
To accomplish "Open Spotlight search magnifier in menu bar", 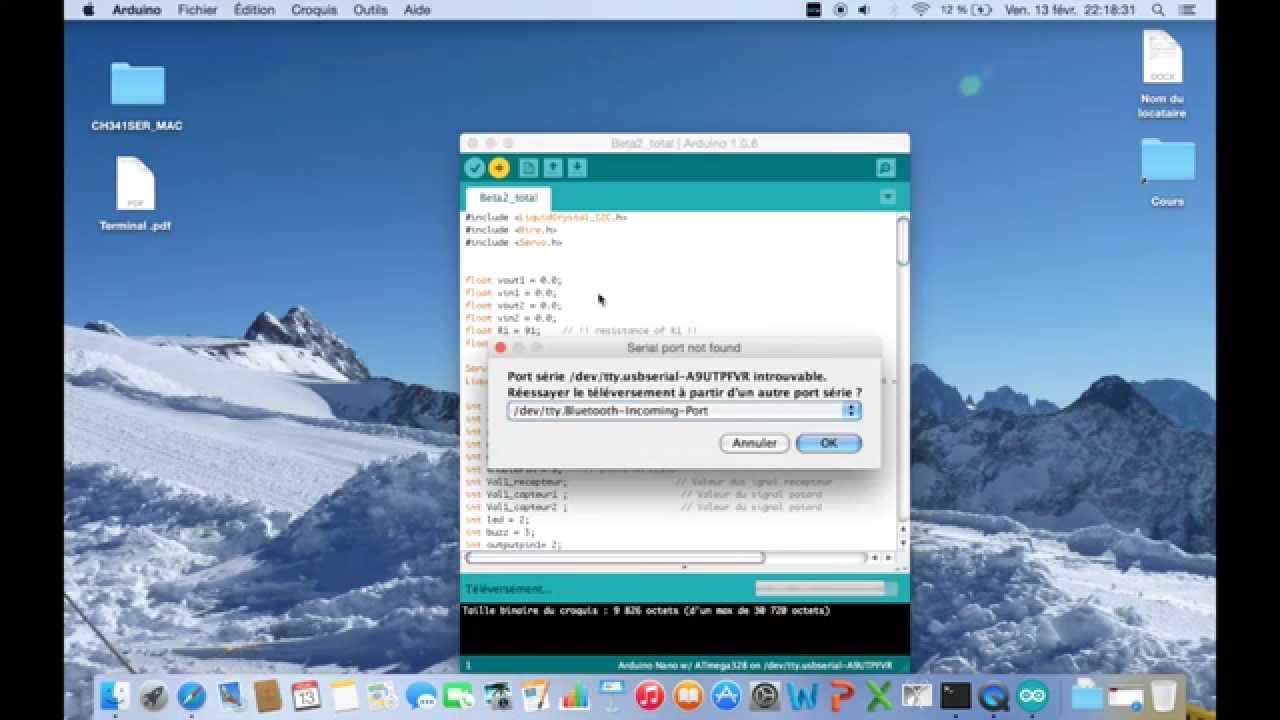I will pos(1158,10).
